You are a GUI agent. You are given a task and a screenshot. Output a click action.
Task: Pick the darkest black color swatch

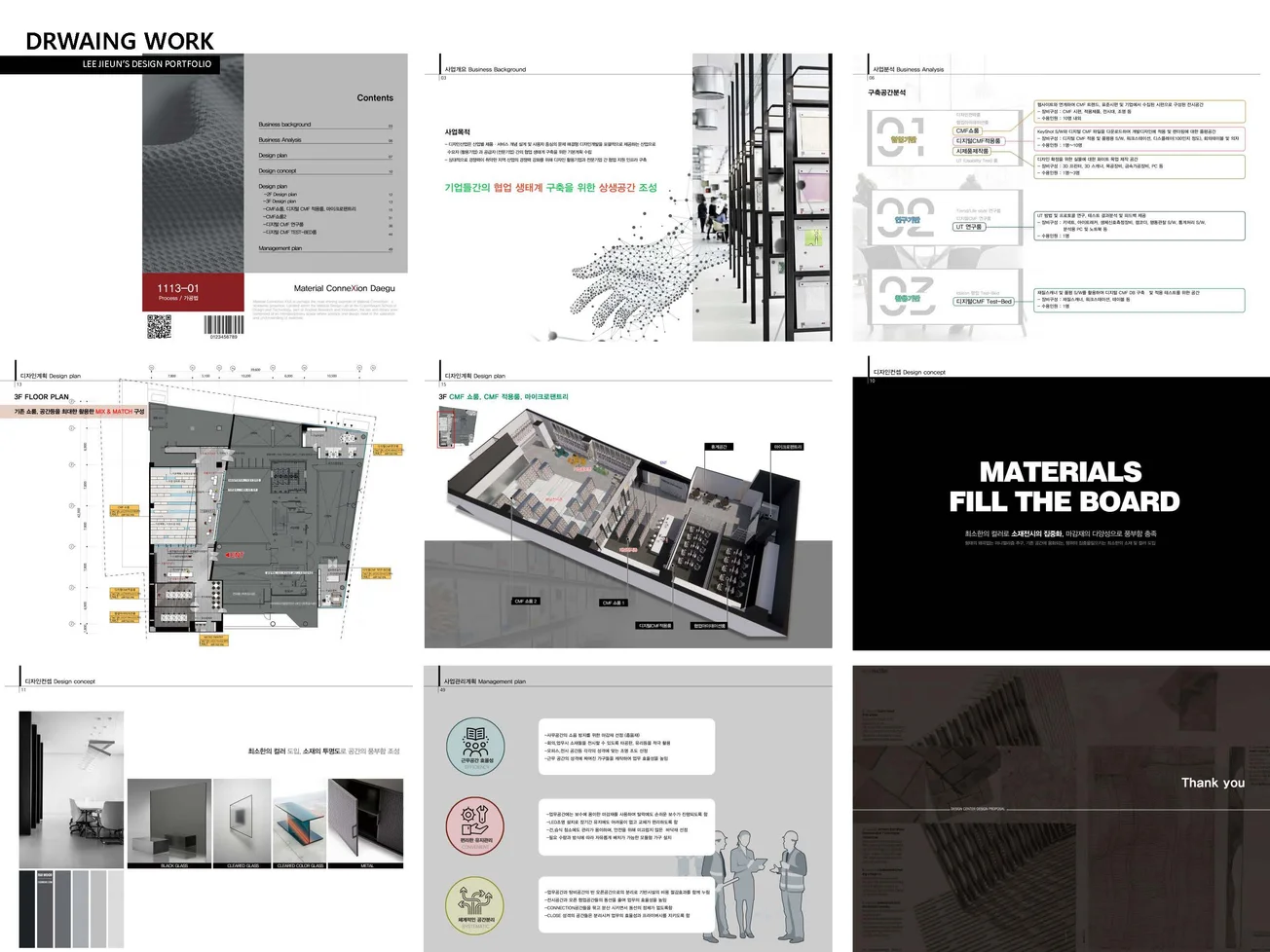pyautogui.click(x=27, y=909)
